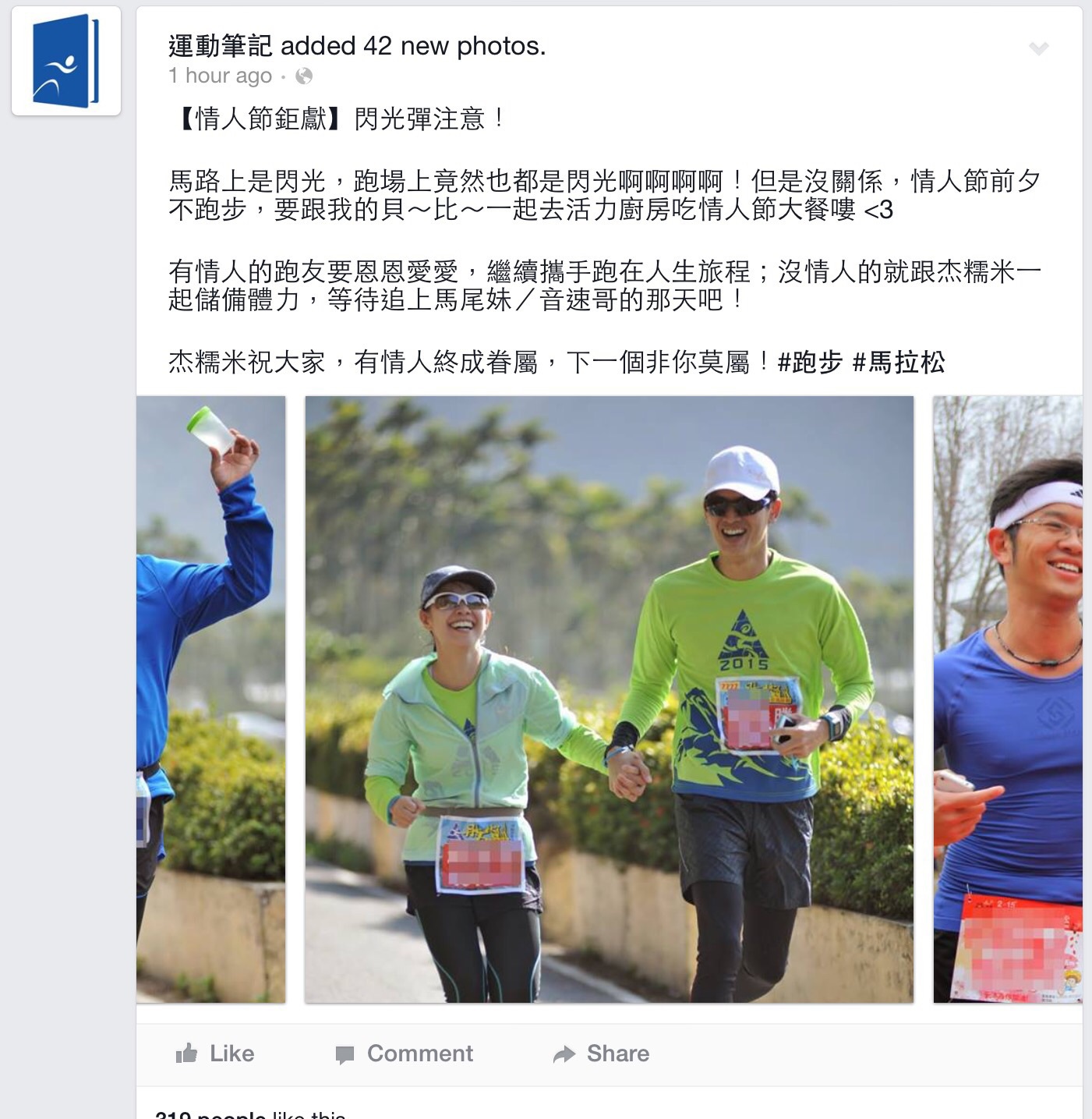Click the Like button label
Viewport: 1092px width, 1119px height.
(231, 1053)
